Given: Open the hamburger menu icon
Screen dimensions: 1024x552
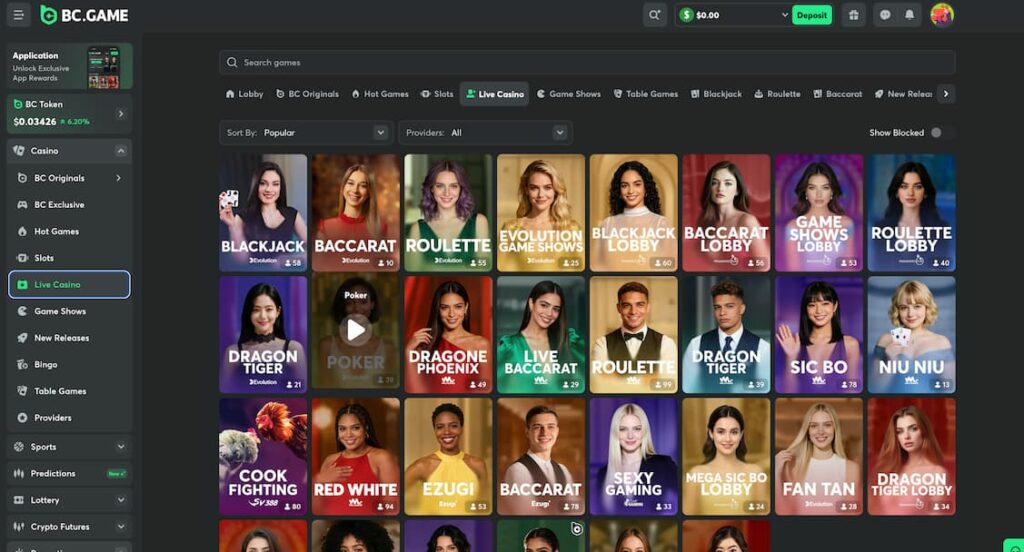Looking at the screenshot, I should [x=18, y=15].
